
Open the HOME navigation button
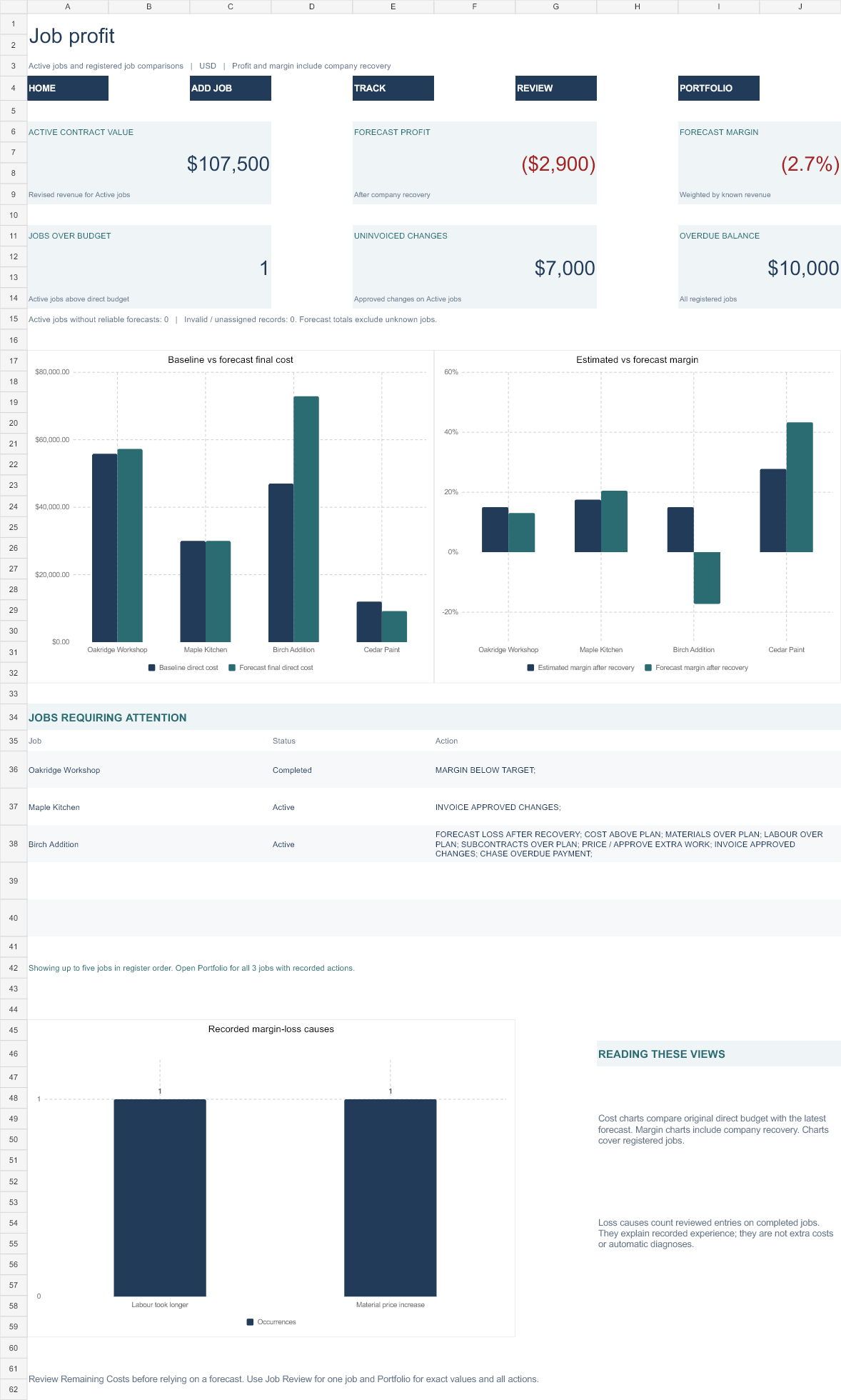pos(68,88)
